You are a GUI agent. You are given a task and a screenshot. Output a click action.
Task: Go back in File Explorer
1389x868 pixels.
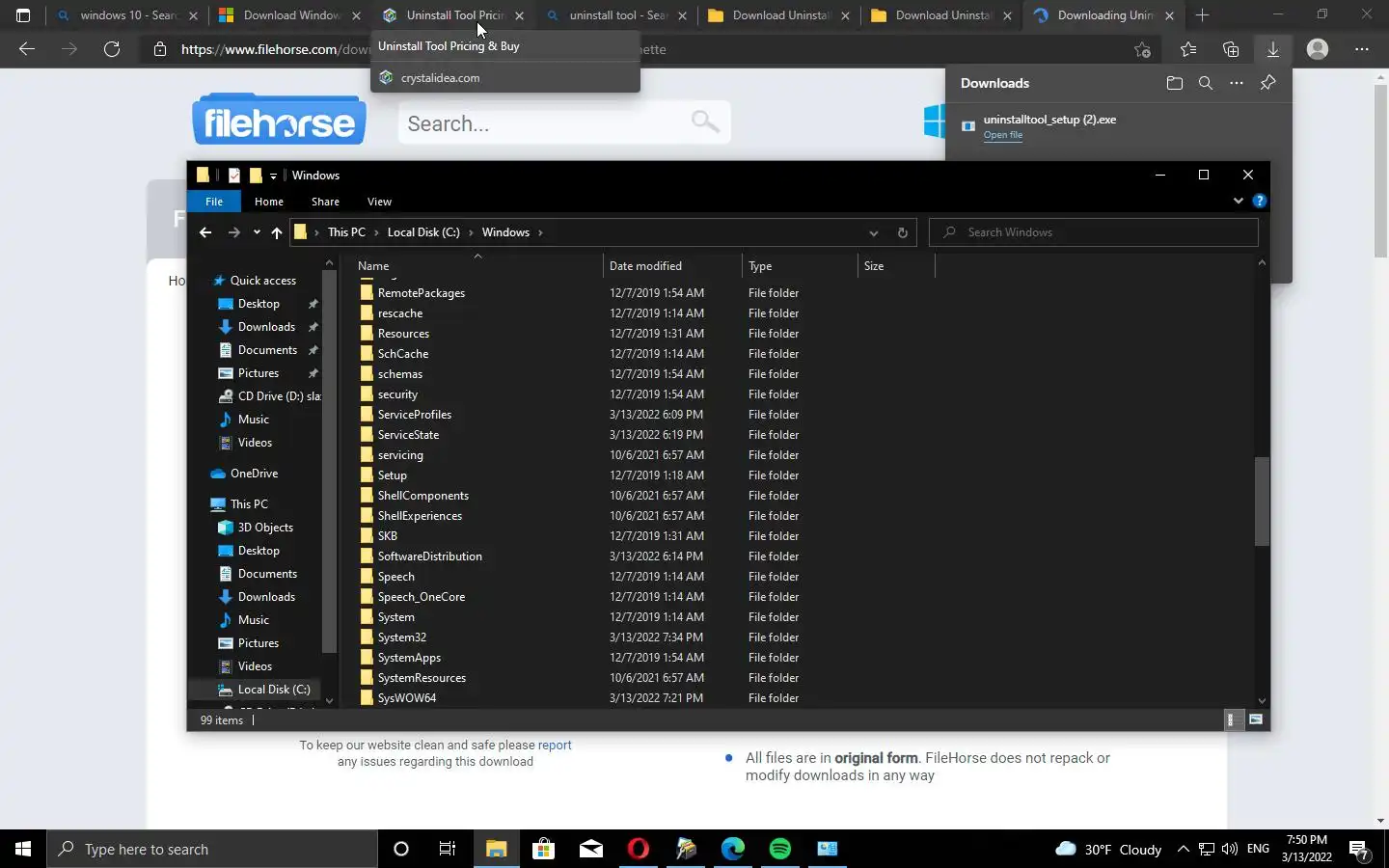pyautogui.click(x=205, y=232)
